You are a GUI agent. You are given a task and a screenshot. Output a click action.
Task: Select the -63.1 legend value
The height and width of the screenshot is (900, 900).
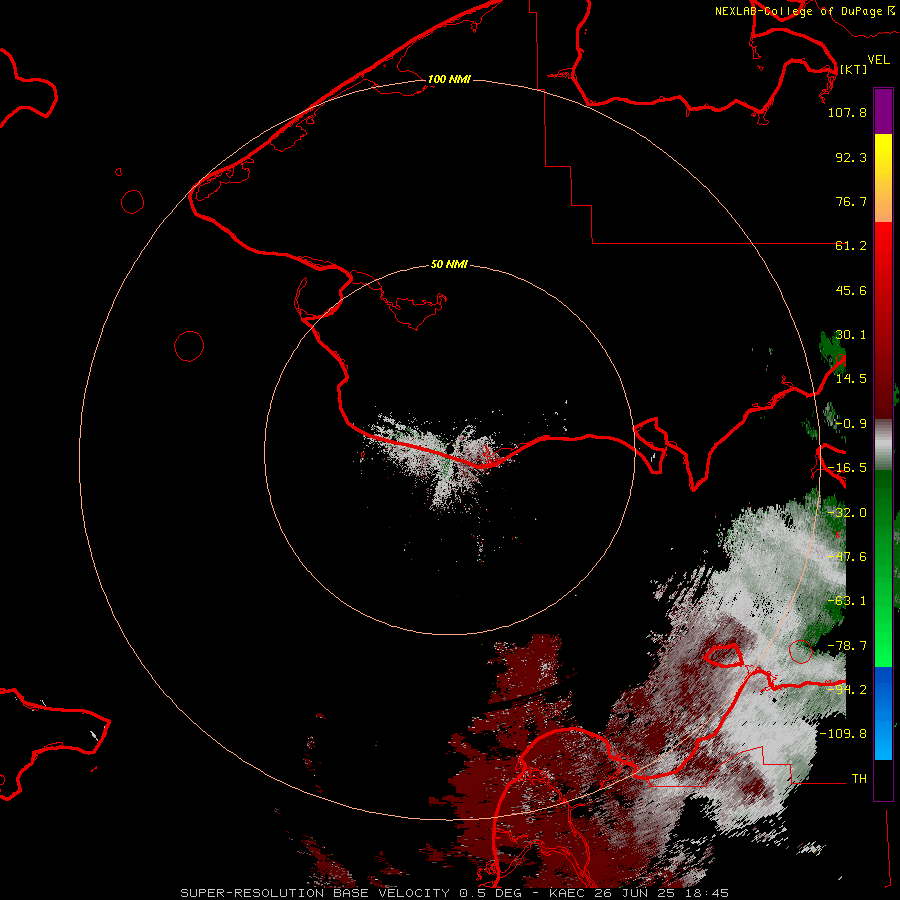point(847,601)
